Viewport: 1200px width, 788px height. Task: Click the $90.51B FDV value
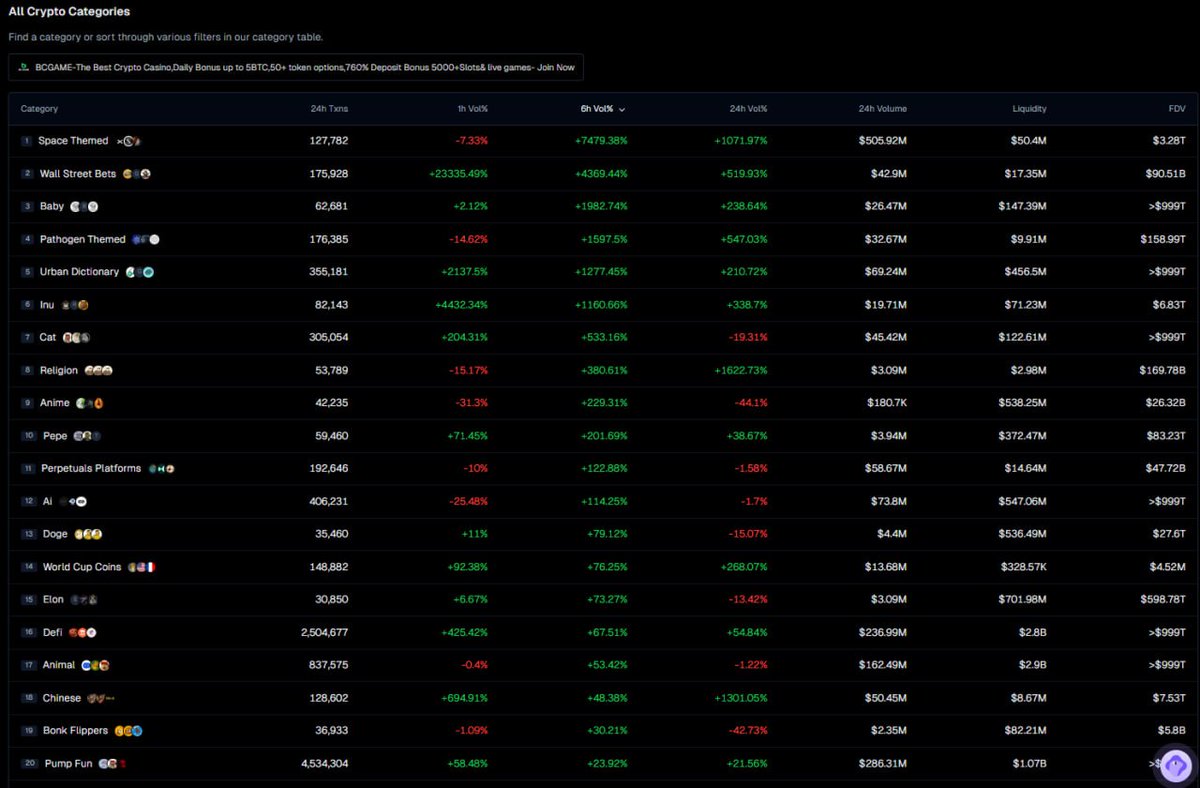tap(1164, 174)
